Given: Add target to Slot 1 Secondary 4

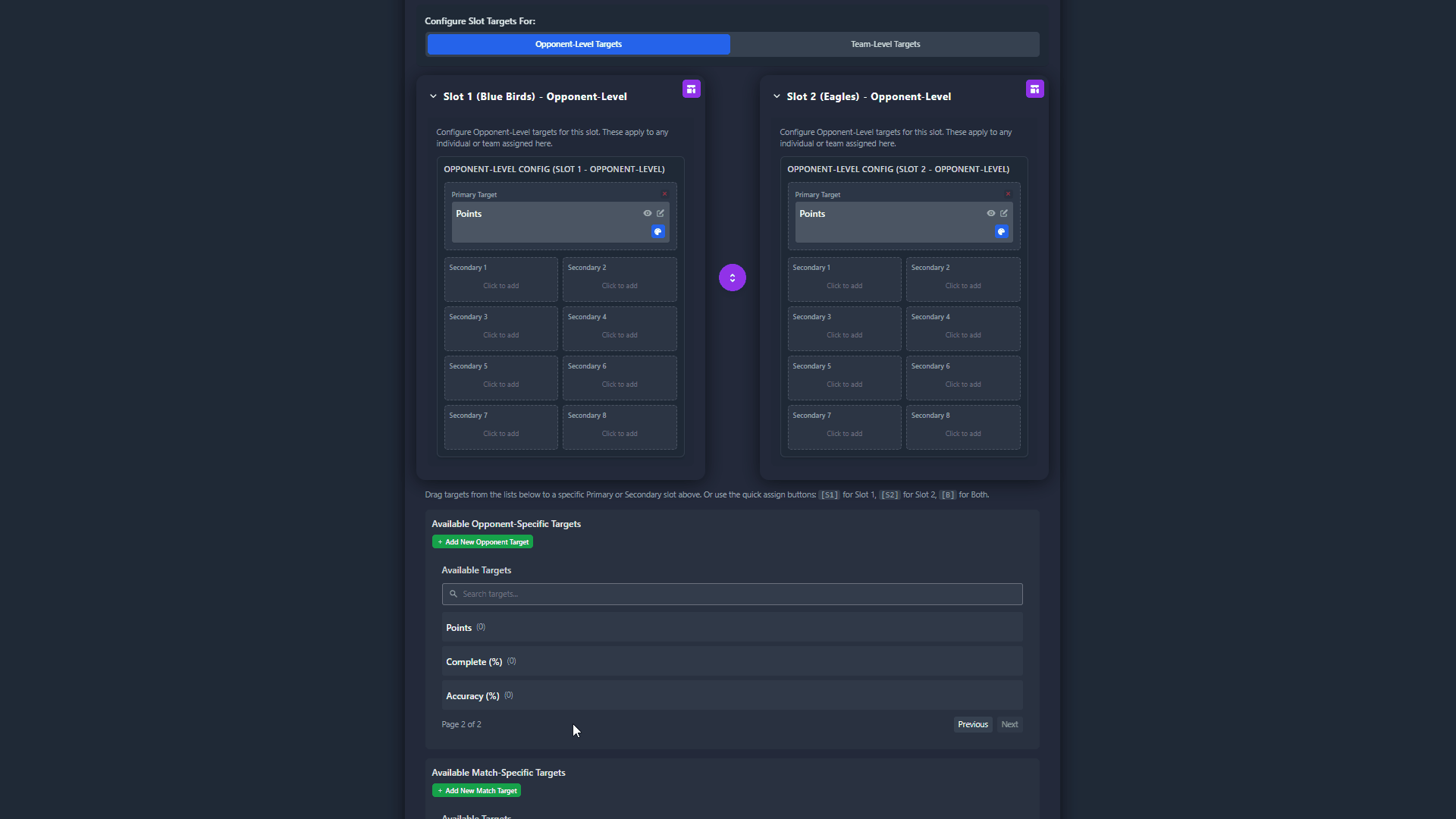Looking at the screenshot, I should click(x=620, y=329).
